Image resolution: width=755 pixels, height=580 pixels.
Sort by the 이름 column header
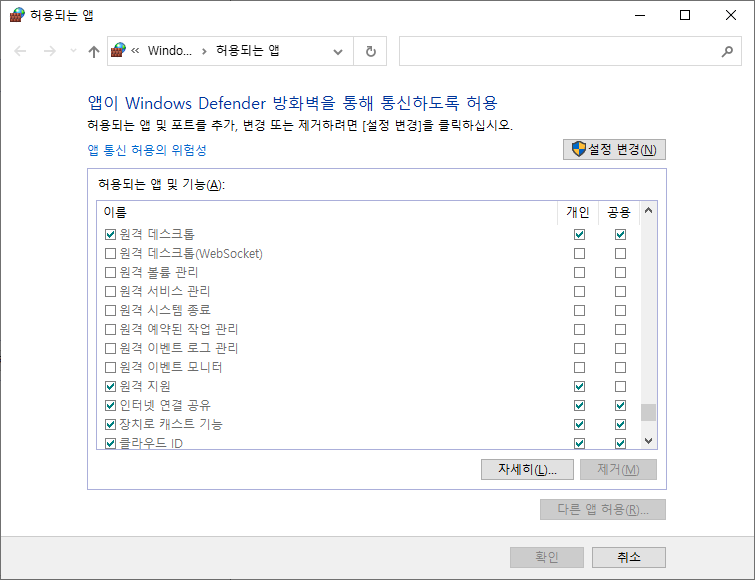[x=327, y=212]
